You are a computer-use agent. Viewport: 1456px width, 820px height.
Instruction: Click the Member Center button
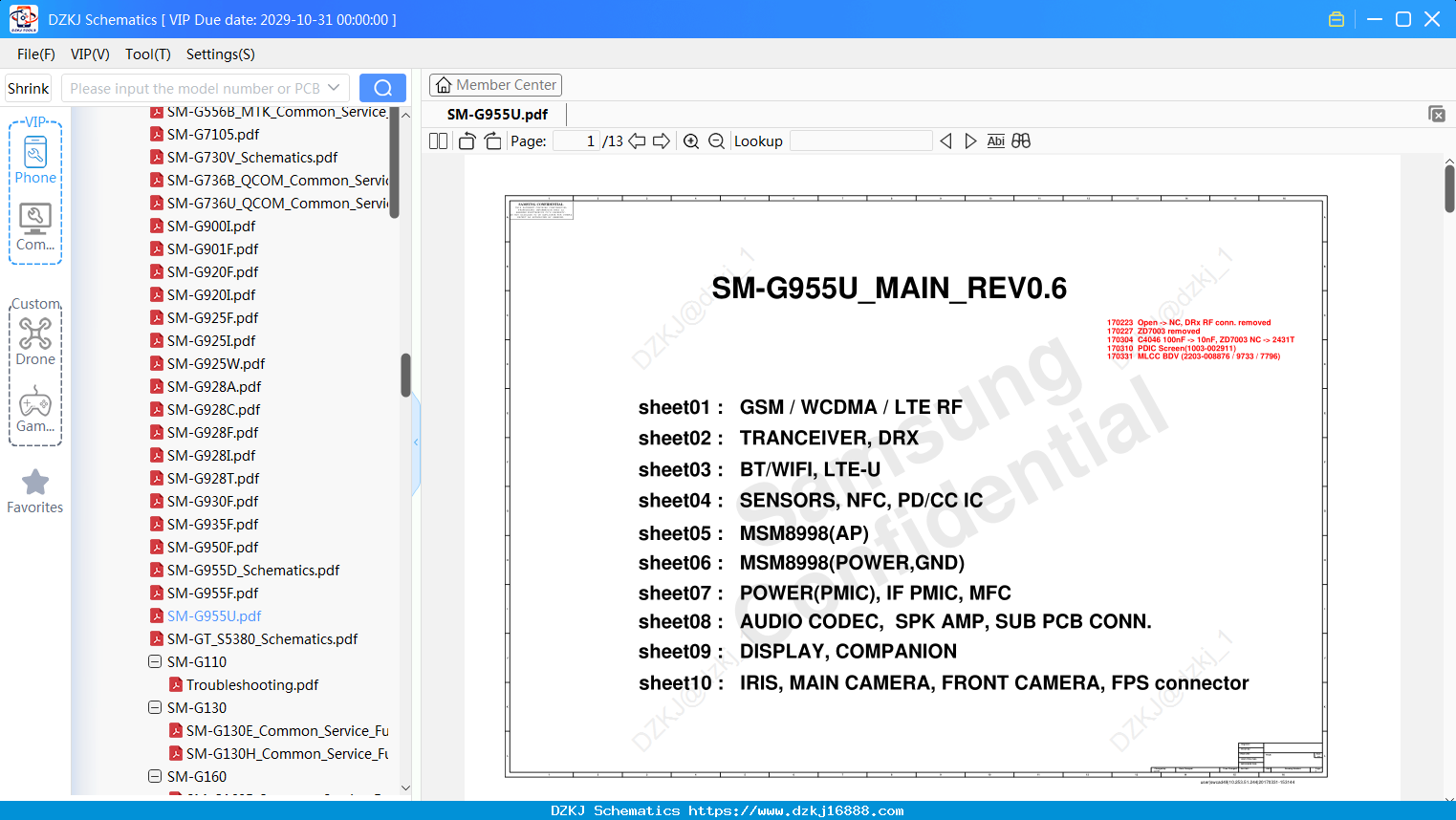495,85
